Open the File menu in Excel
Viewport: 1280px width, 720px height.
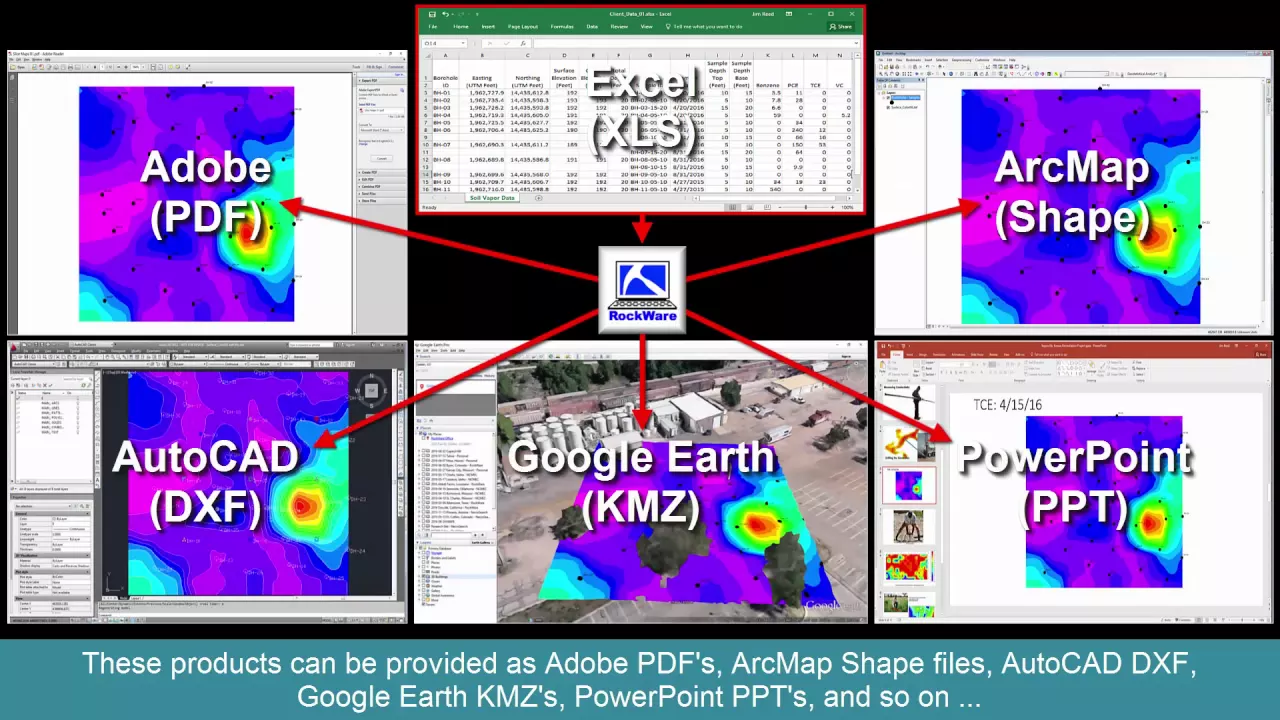pyautogui.click(x=432, y=26)
